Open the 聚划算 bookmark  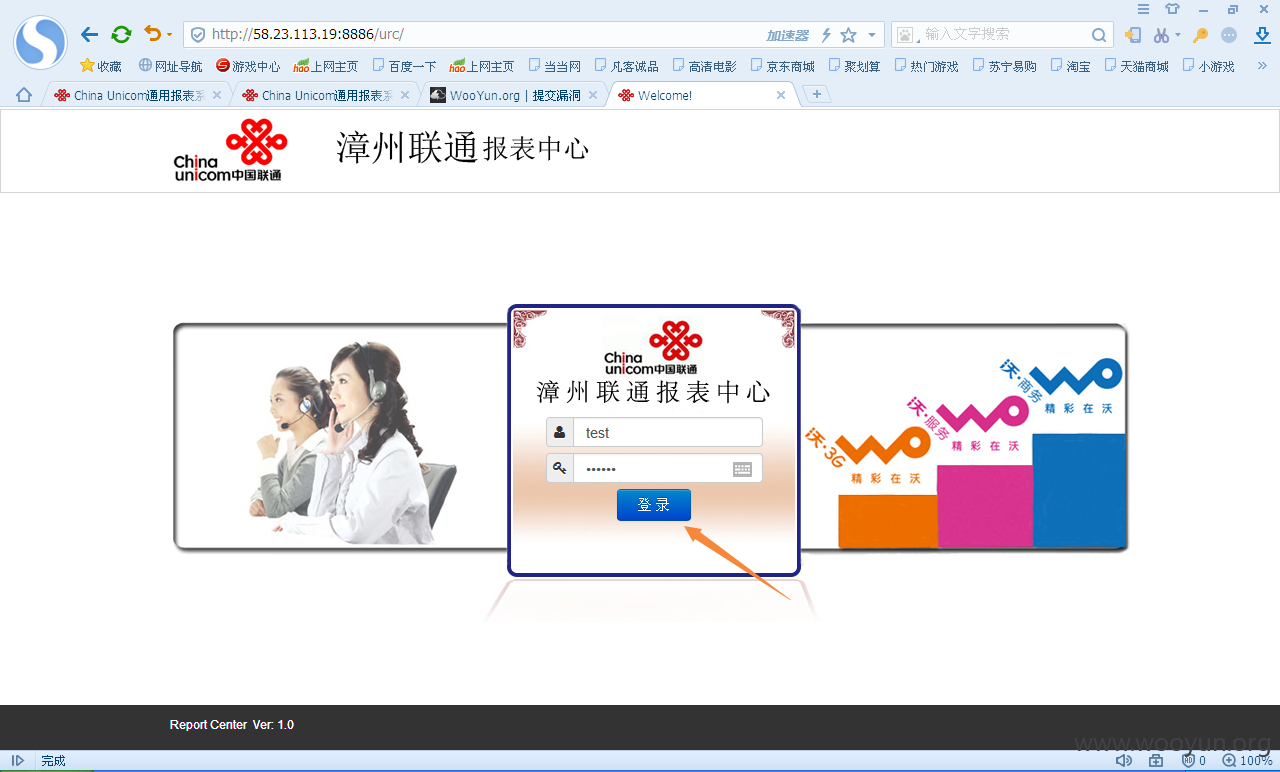[854, 66]
